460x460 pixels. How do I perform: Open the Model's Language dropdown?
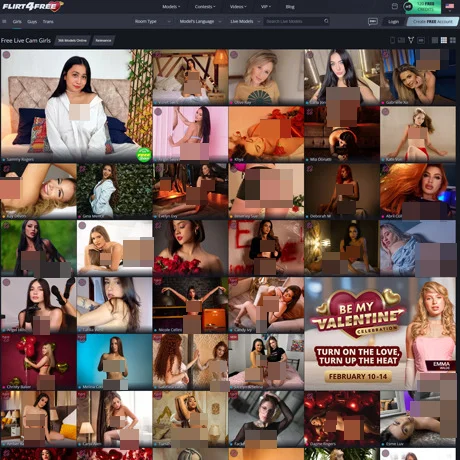(200, 21)
